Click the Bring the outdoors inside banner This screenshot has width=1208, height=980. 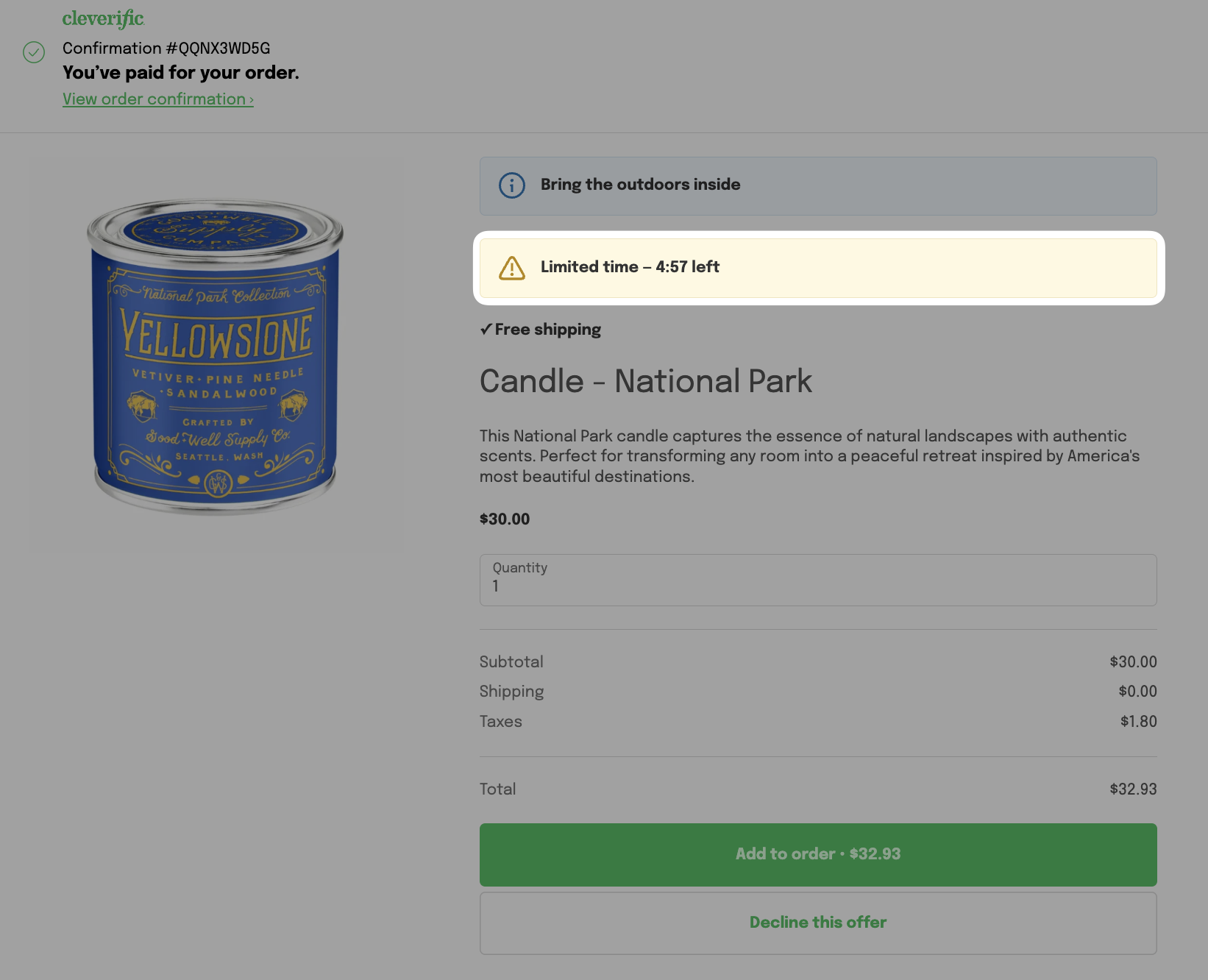point(818,185)
